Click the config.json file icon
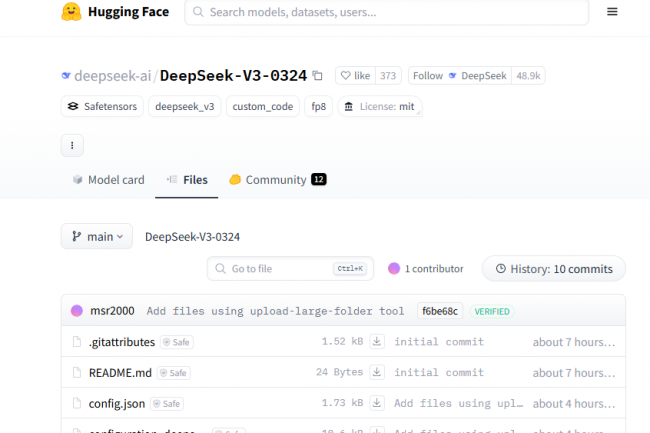This screenshot has height=433, width=650. point(77,403)
